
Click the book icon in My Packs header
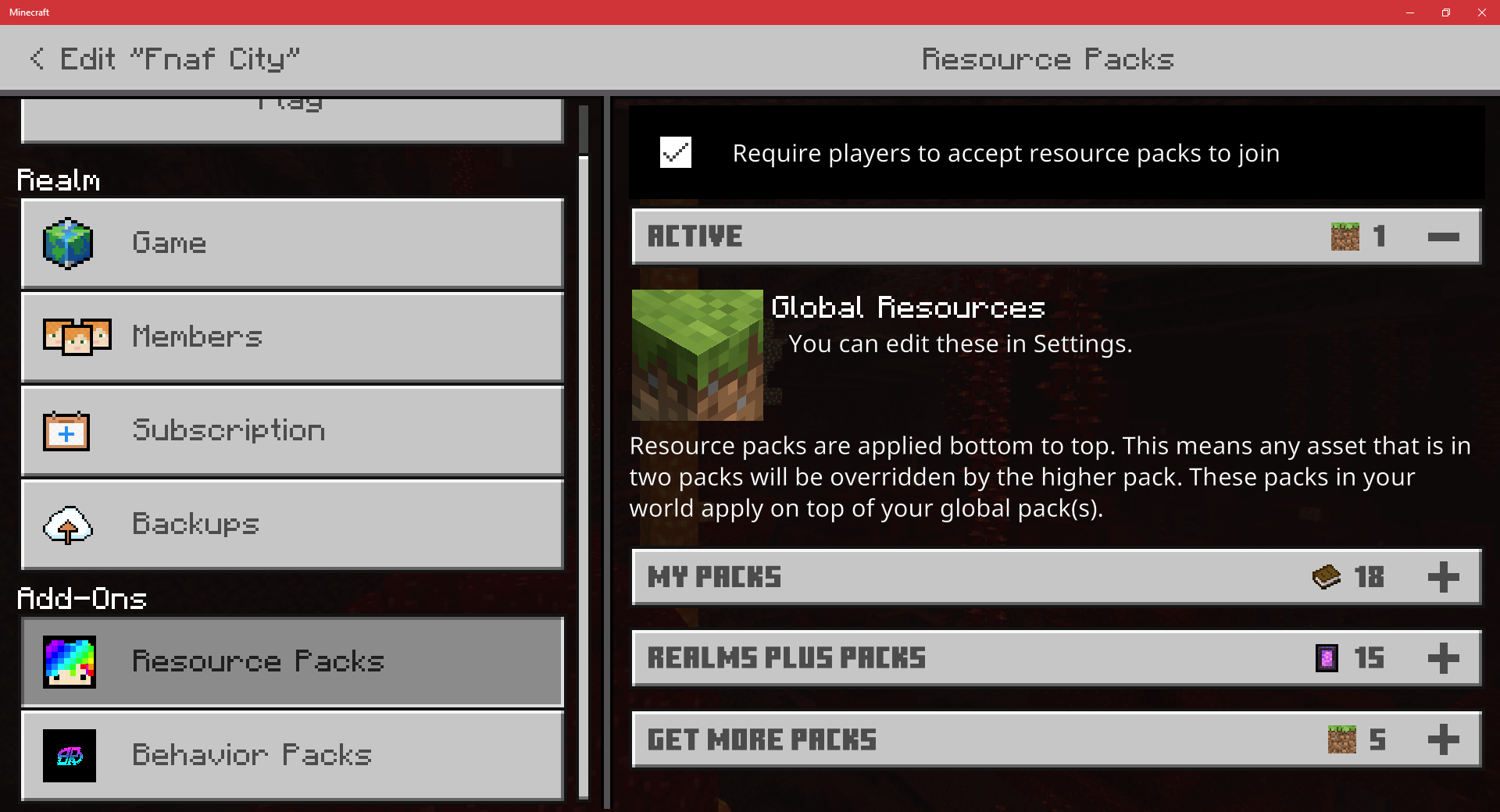pos(1327,577)
